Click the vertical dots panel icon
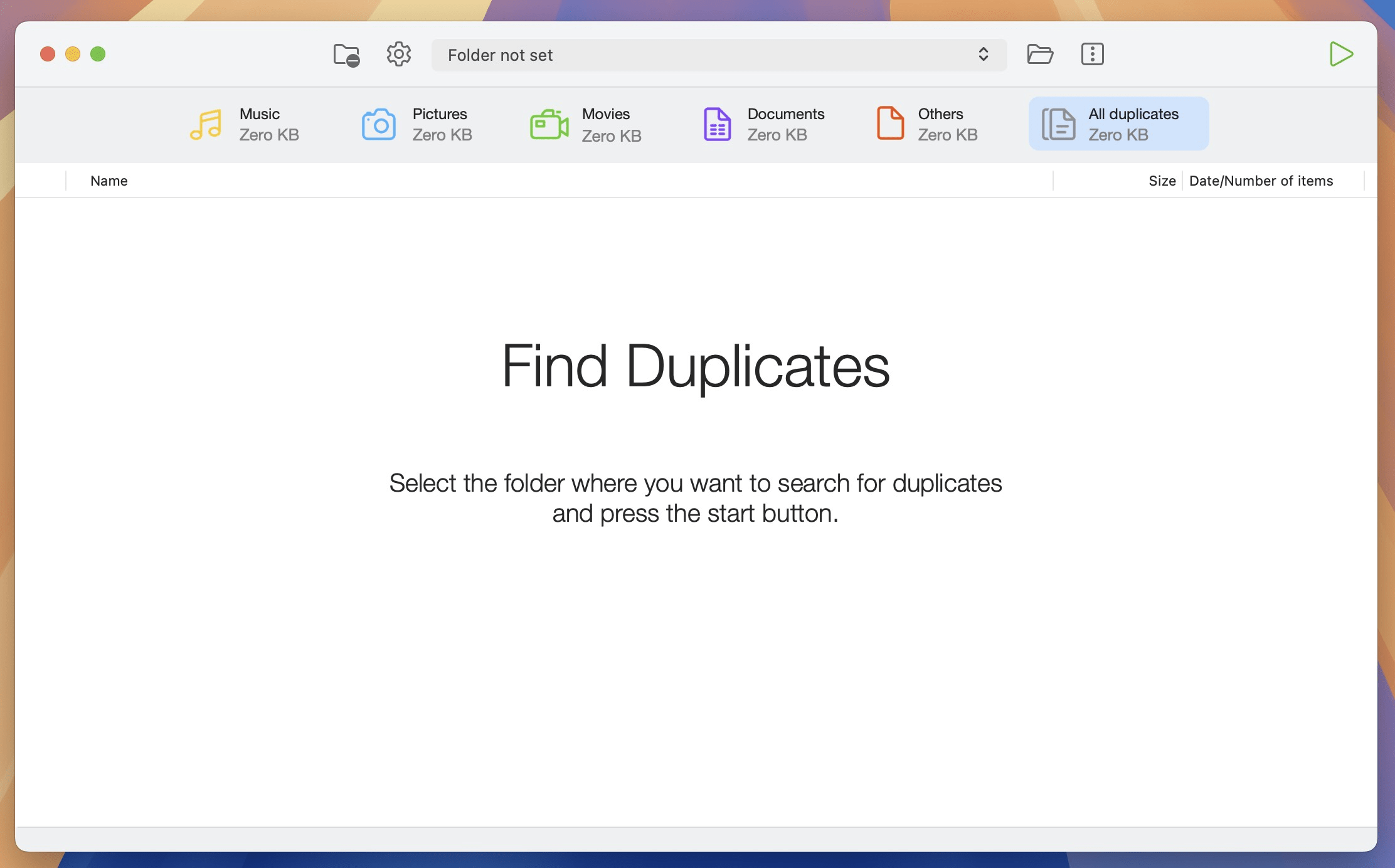 [x=1092, y=55]
